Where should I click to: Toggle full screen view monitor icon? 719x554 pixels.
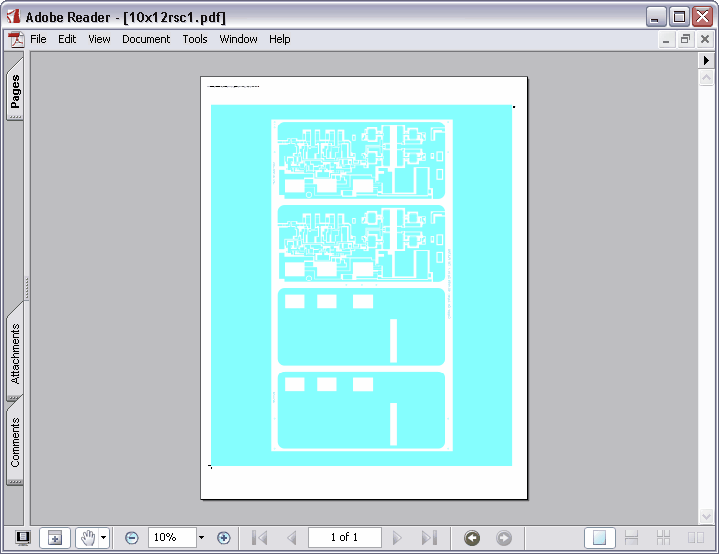(x=22, y=537)
